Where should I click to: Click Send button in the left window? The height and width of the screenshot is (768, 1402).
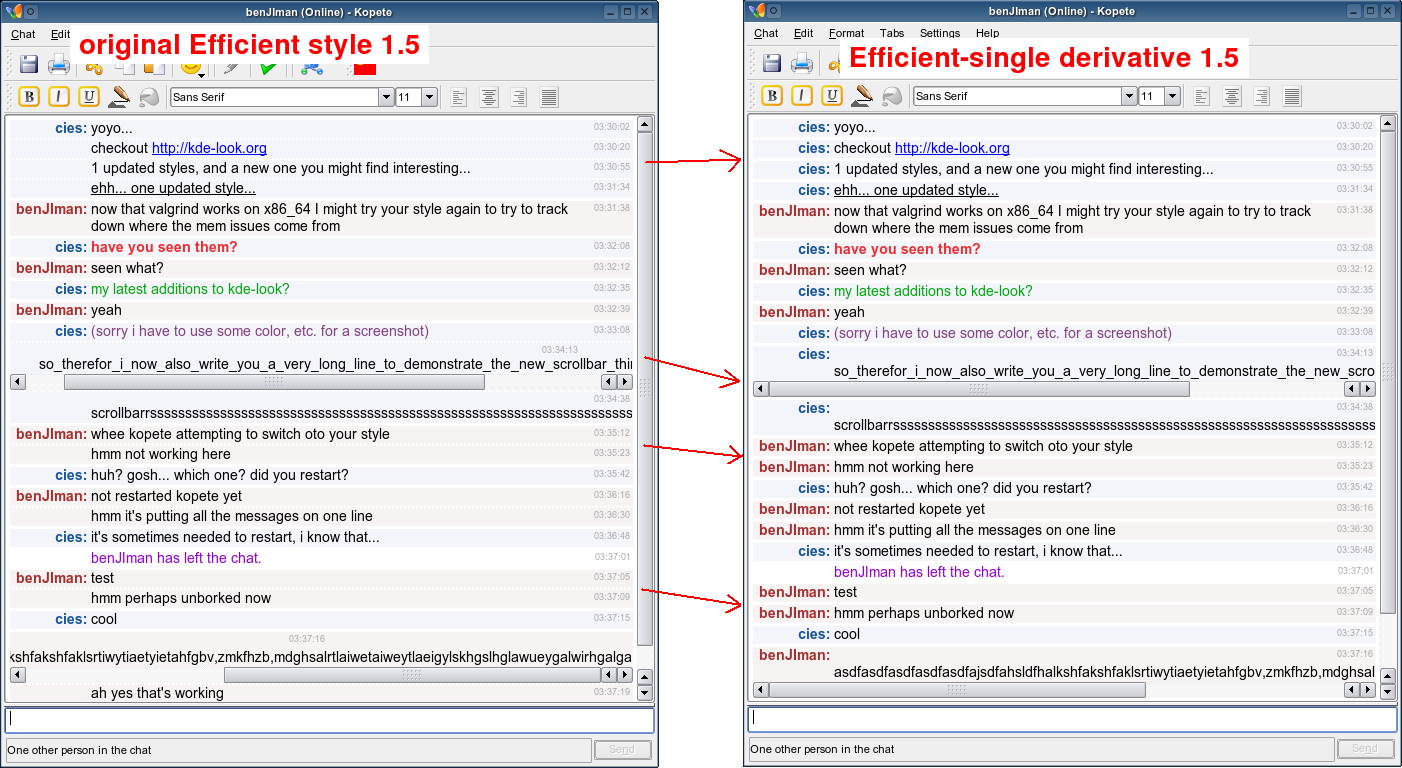pos(622,749)
